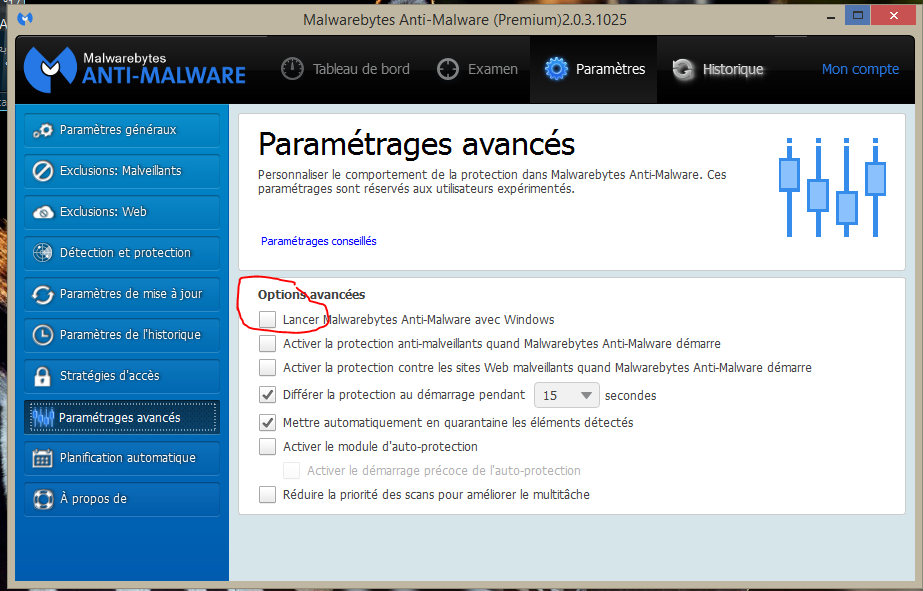Click the large sliders illustration

(832, 187)
